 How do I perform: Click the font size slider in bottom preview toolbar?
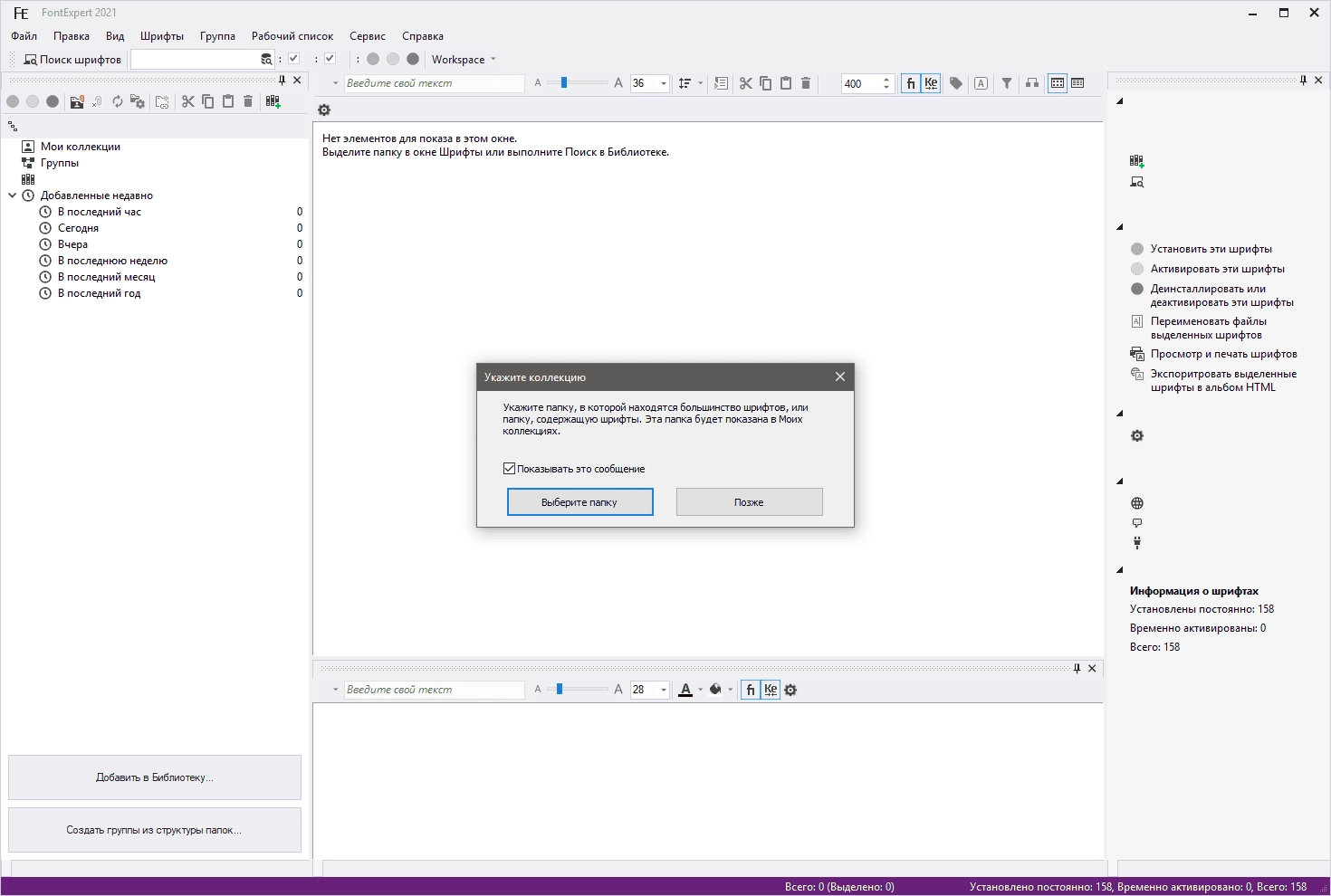tap(578, 690)
